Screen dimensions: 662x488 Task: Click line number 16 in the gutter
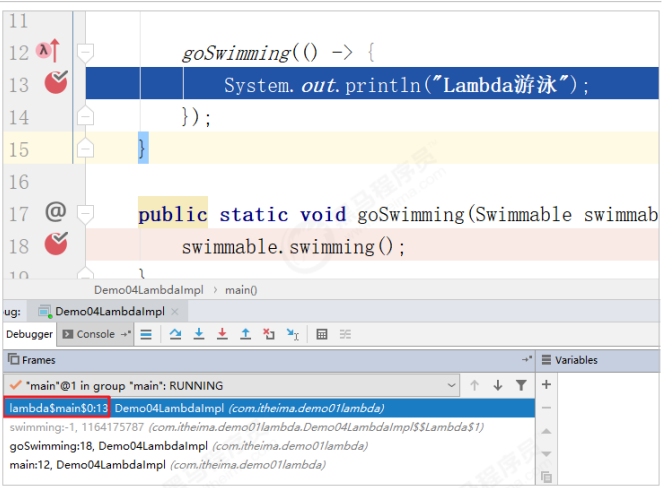[19, 182]
